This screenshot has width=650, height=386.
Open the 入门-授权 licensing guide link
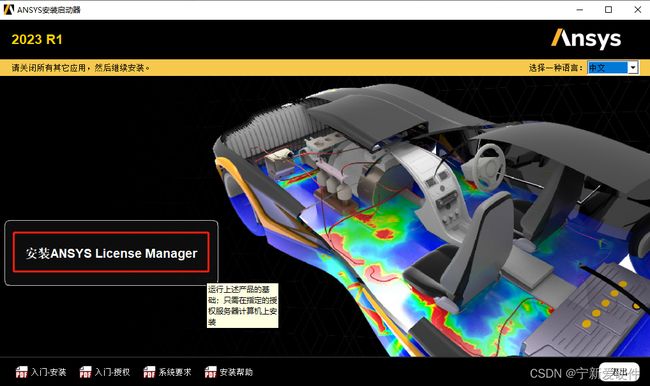tap(112, 372)
